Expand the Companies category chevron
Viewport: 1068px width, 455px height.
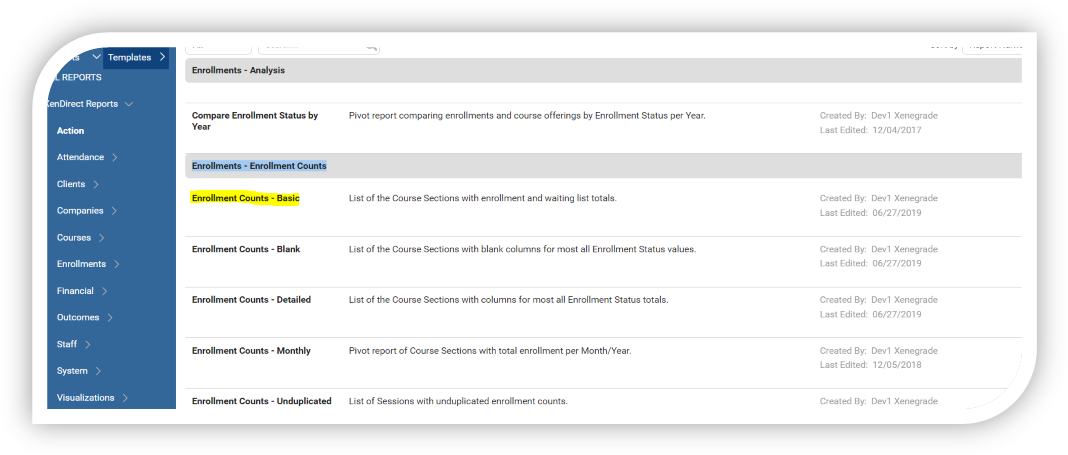coord(114,211)
